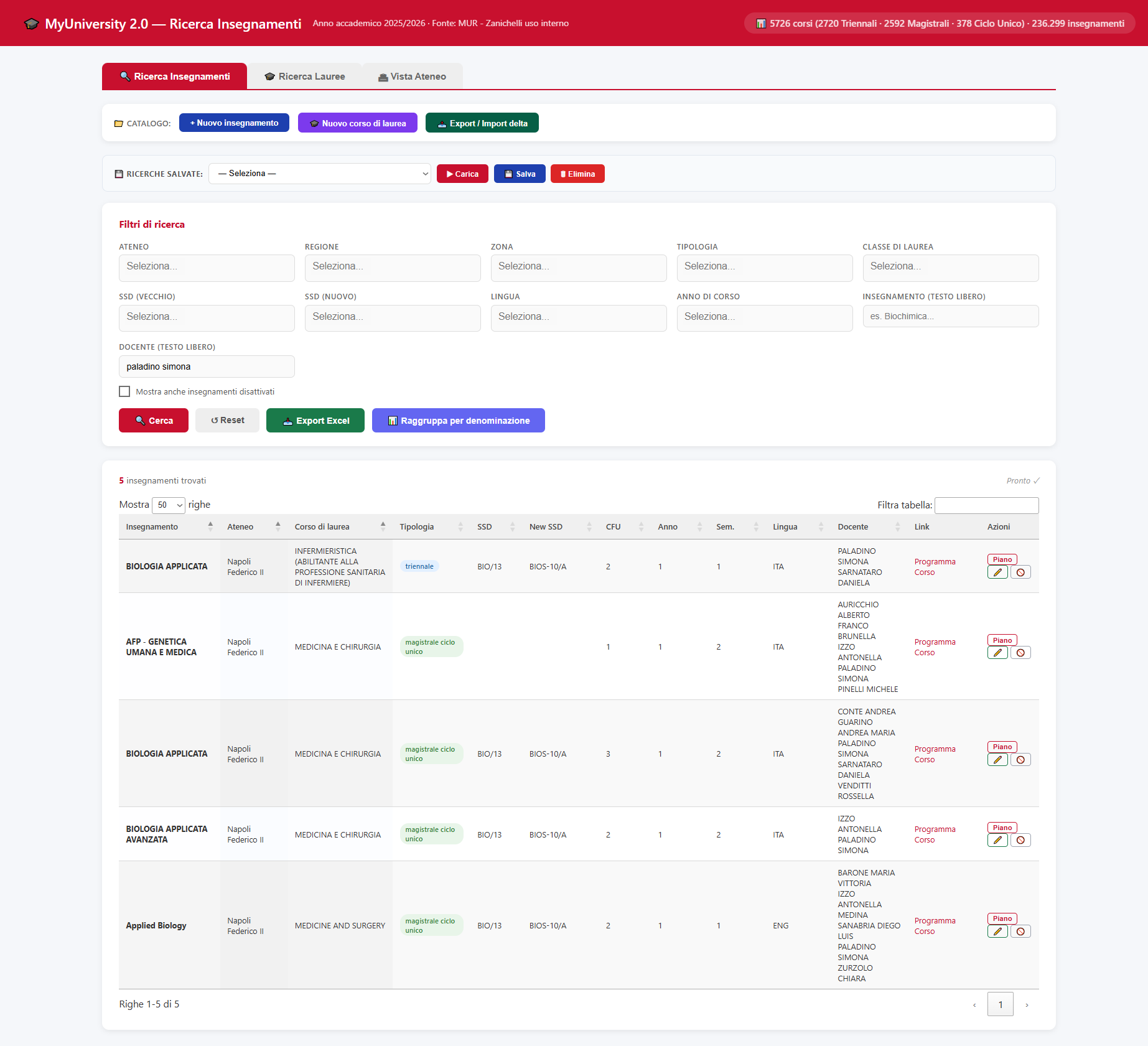The width and height of the screenshot is (1148, 1046).
Task: Switch to the Vista Ateneo tab
Action: coord(413,77)
